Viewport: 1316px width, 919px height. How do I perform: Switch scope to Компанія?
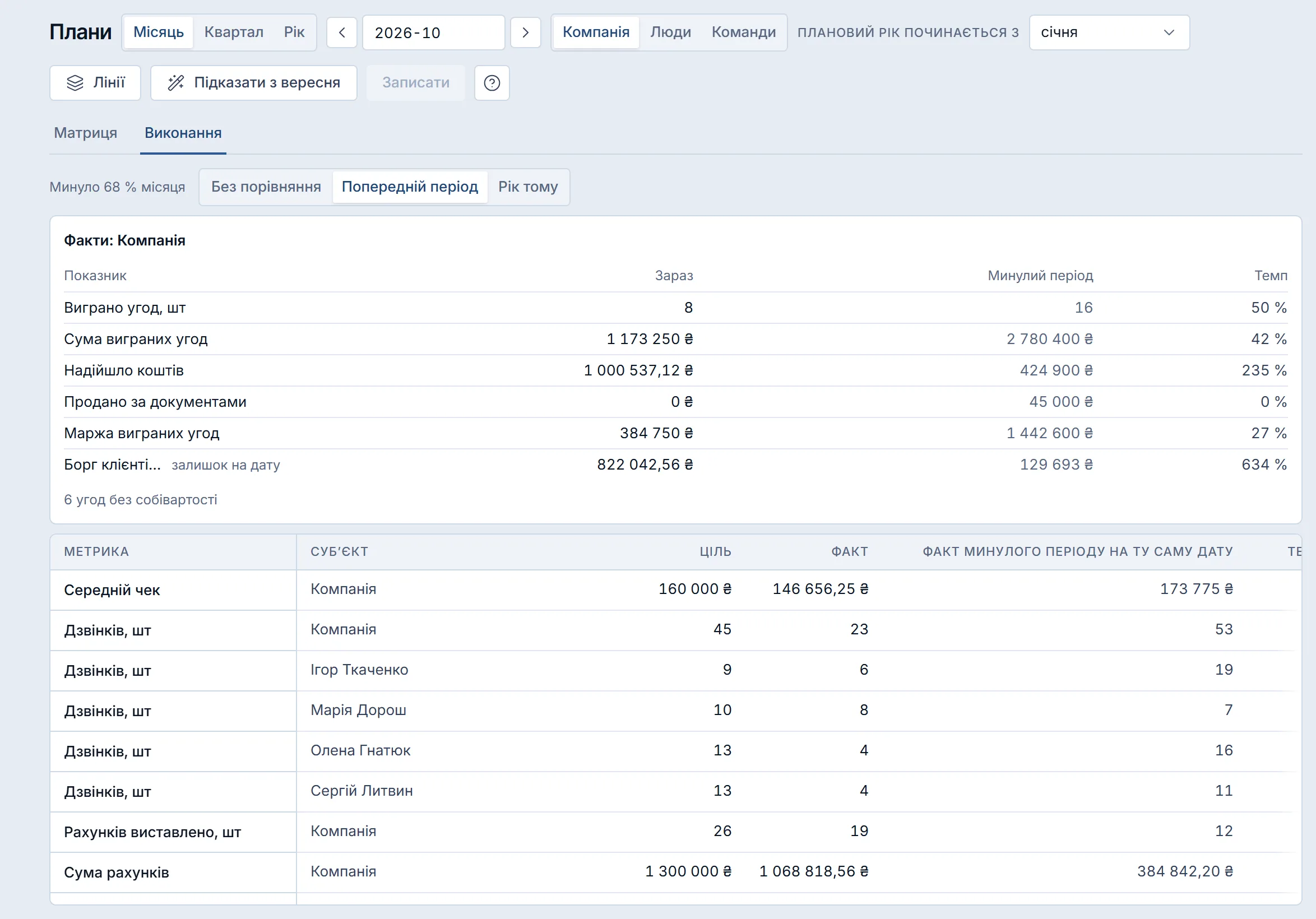pos(596,32)
